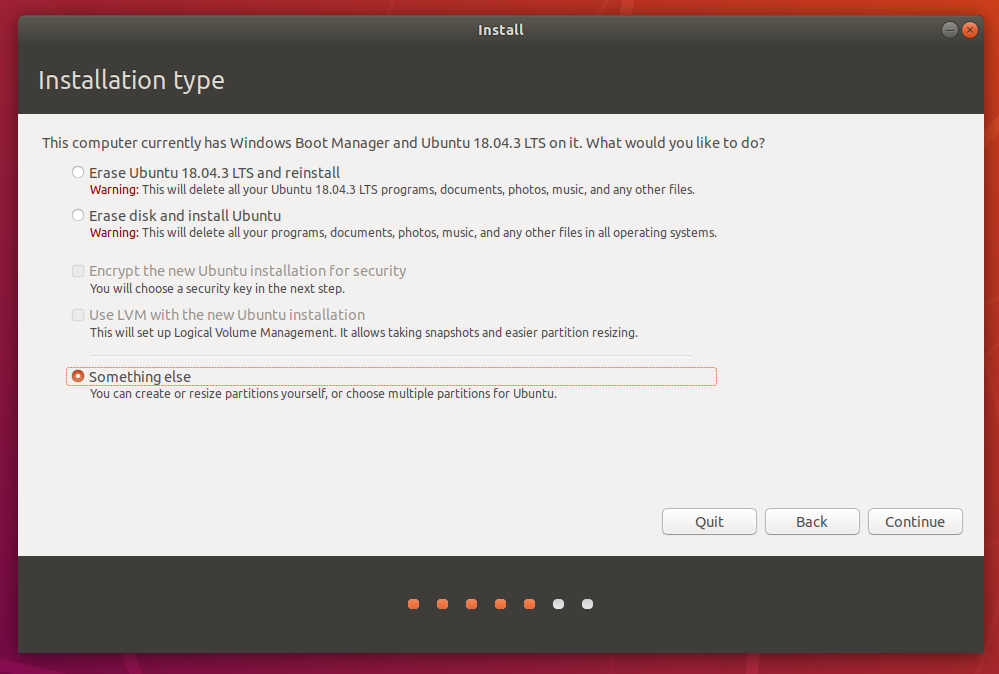999x674 pixels.
Task: Click the Quit button
Action: pos(709,522)
